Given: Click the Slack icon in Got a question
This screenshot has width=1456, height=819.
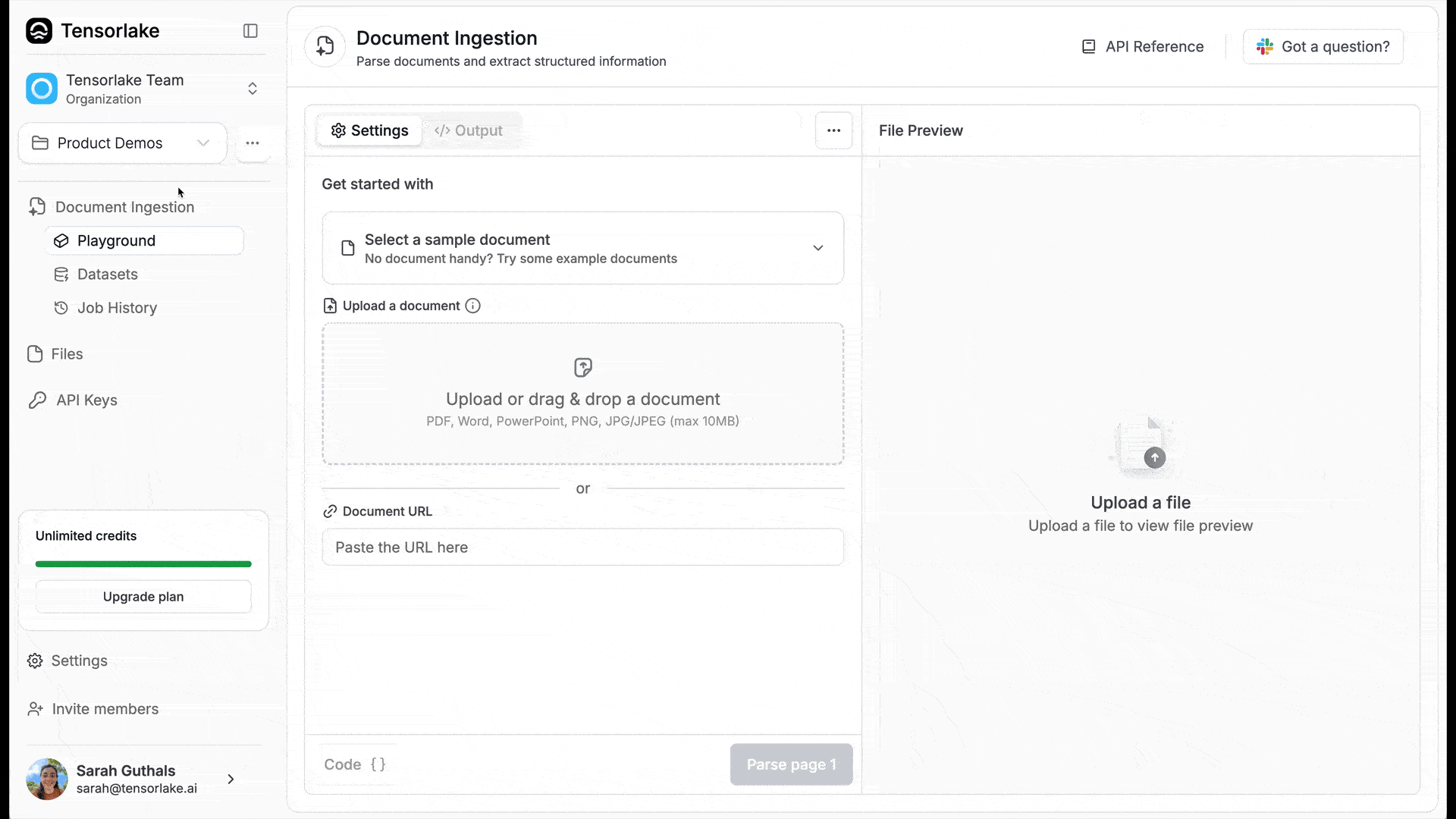Looking at the screenshot, I should tap(1264, 47).
